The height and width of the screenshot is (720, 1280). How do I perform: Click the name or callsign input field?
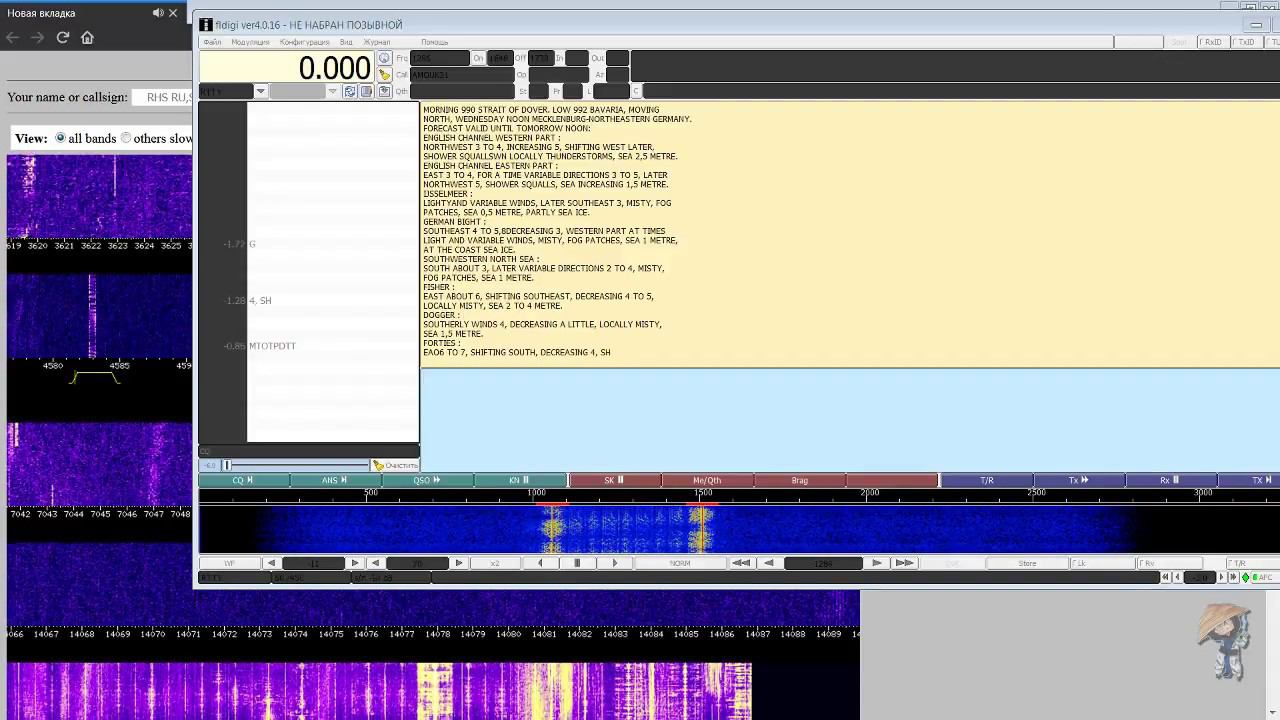pyautogui.click(x=162, y=97)
